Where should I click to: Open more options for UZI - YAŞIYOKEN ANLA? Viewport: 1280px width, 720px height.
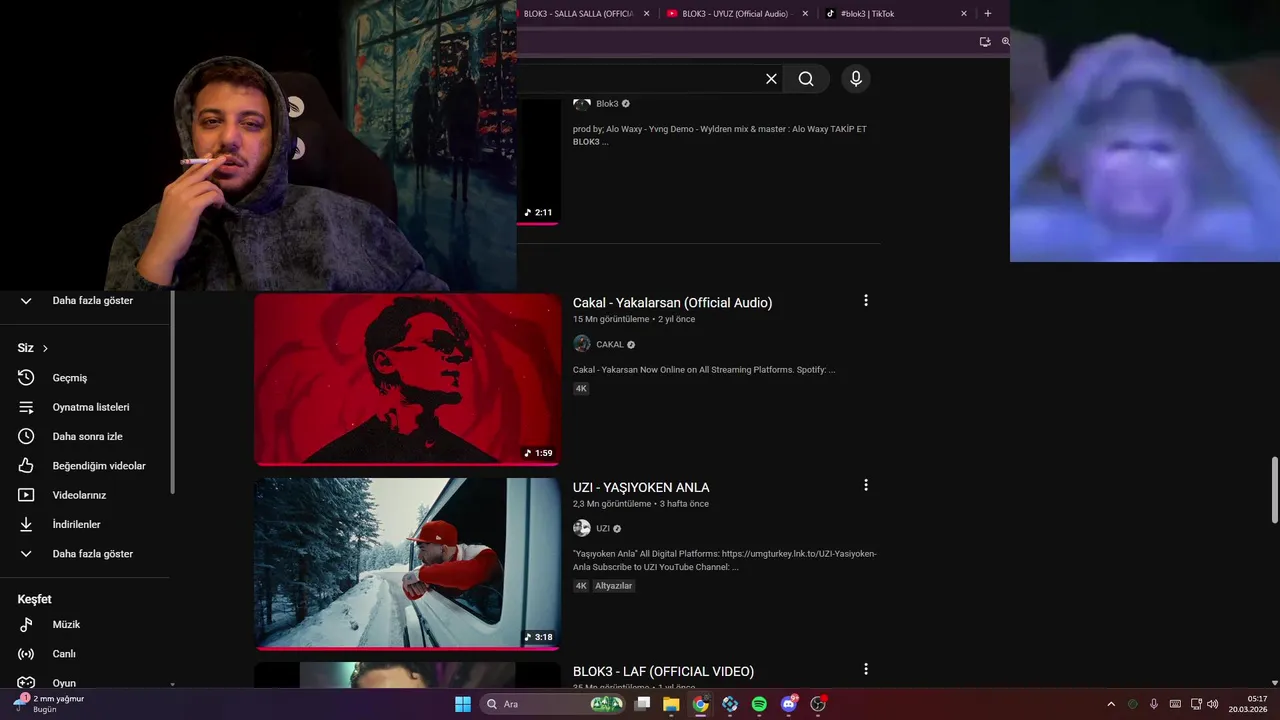(x=866, y=485)
